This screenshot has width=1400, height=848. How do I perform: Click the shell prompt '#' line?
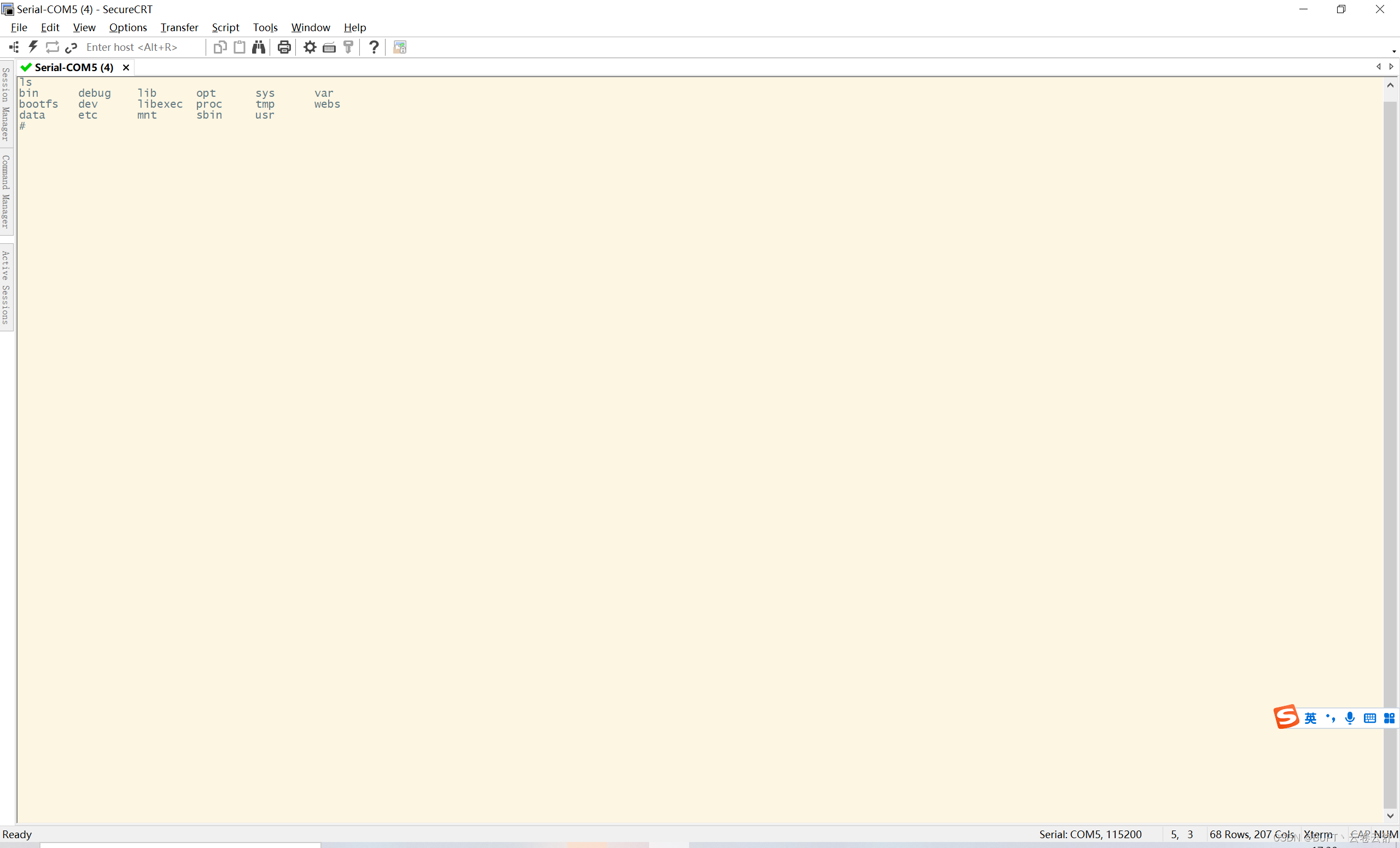coord(23,126)
